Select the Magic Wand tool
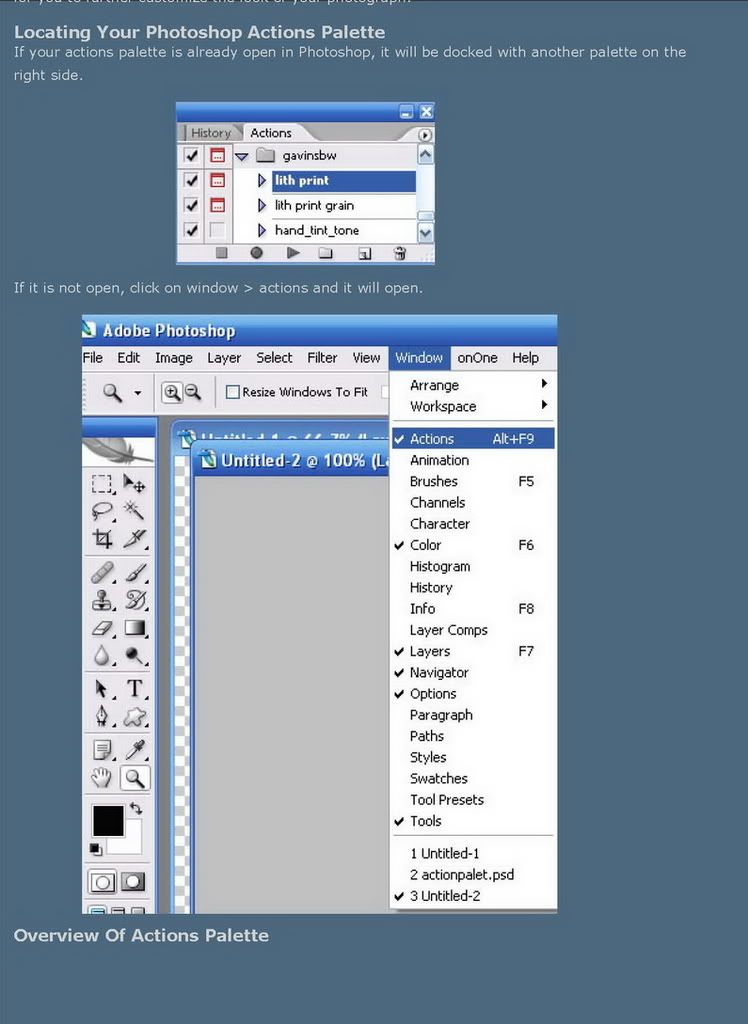Image resolution: width=748 pixels, height=1024 pixels. pos(134,511)
